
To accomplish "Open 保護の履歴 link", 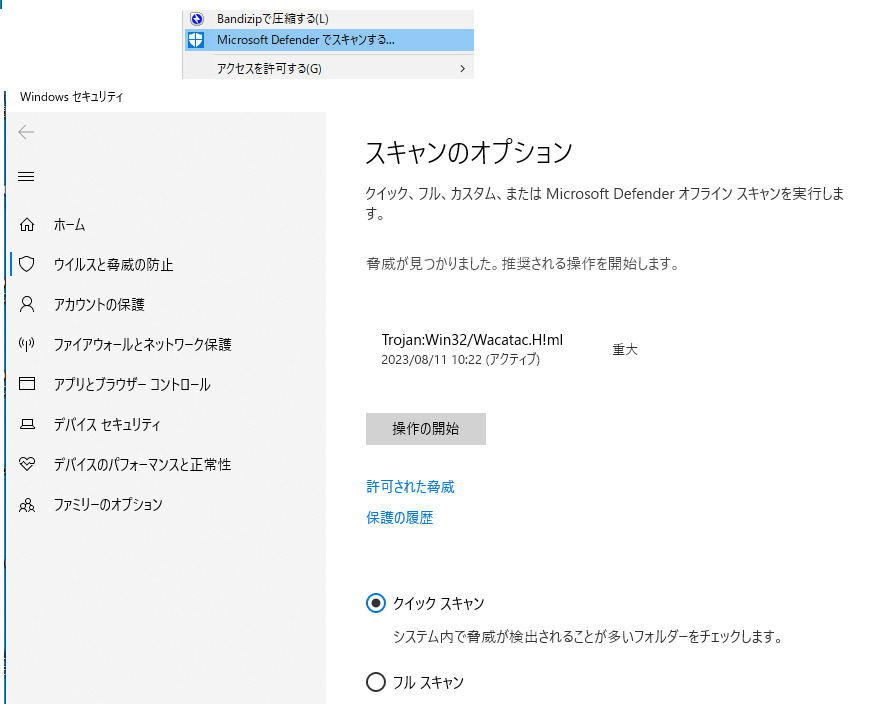I will click(399, 517).
